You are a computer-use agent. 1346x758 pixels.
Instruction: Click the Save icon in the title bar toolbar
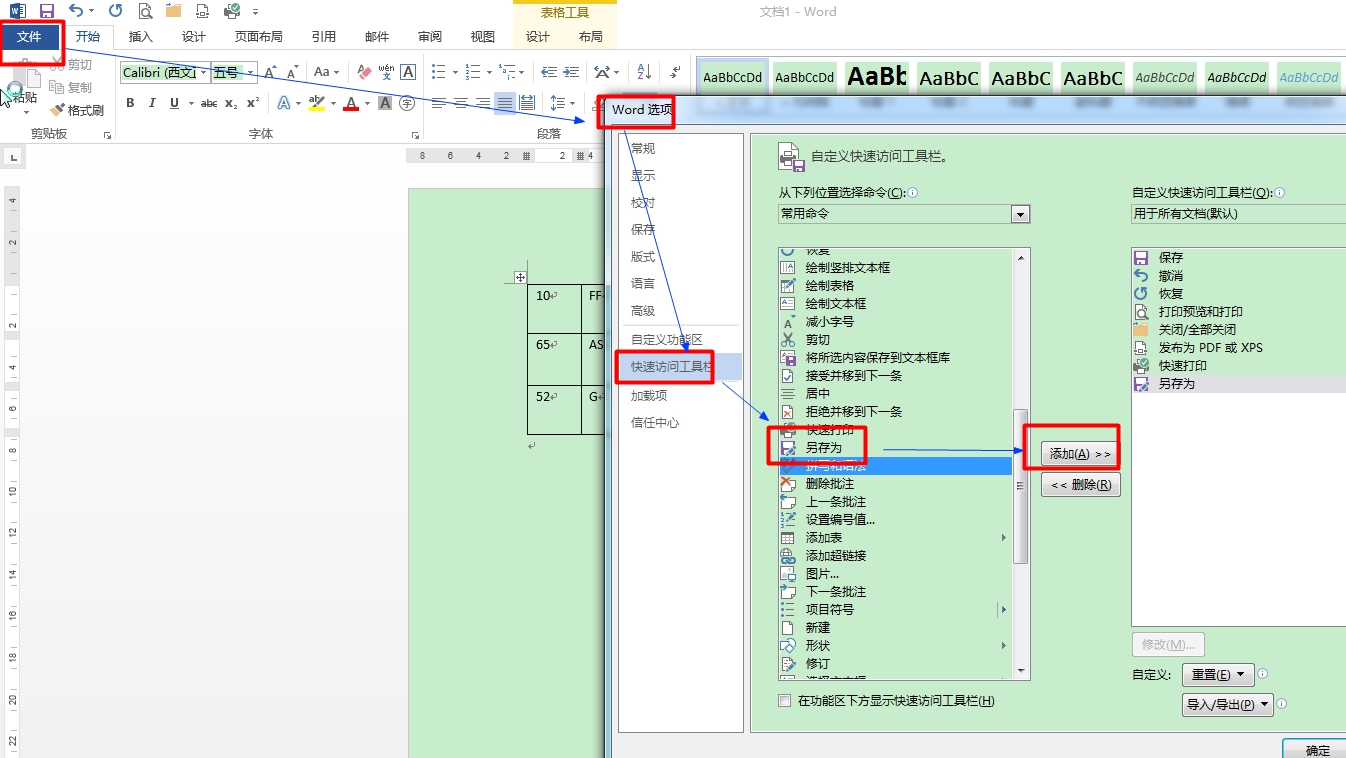[x=47, y=11]
